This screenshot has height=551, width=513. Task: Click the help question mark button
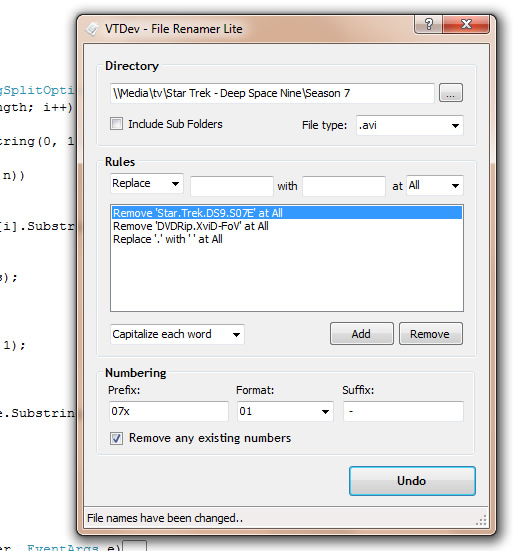point(428,24)
